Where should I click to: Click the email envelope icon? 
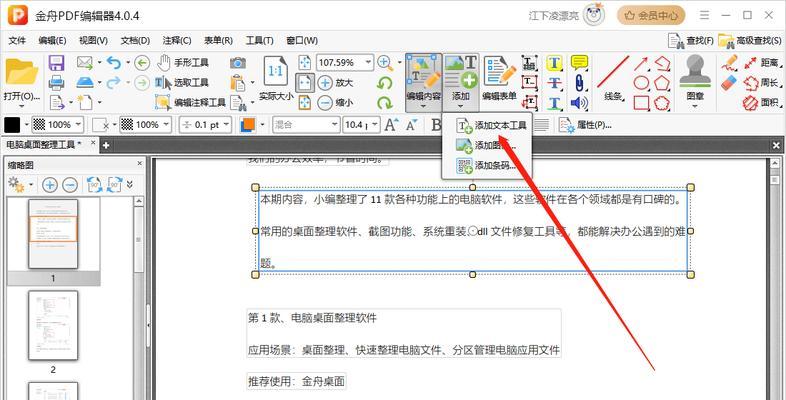tap(85, 63)
